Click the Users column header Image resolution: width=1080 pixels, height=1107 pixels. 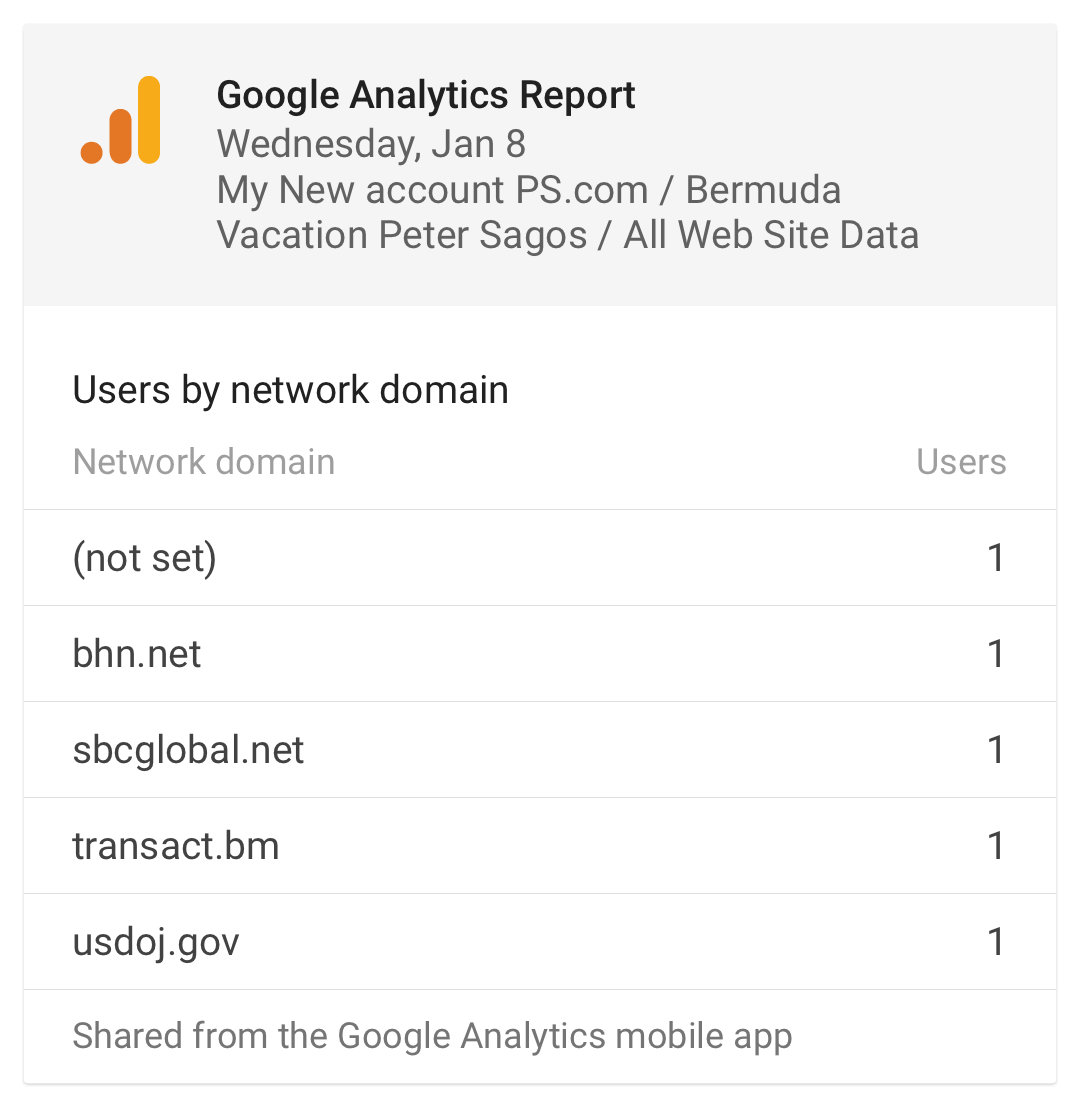(961, 462)
